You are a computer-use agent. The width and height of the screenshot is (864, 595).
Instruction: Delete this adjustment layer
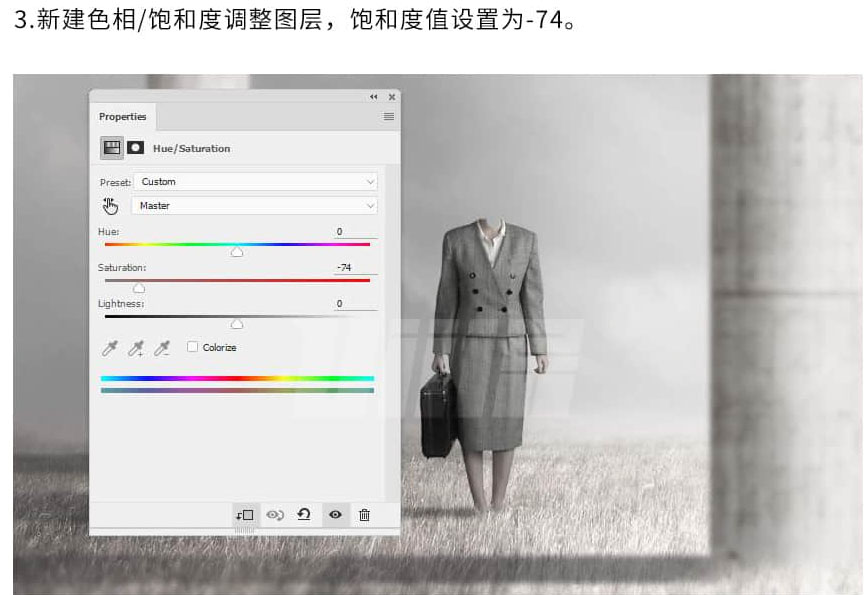[x=364, y=515]
